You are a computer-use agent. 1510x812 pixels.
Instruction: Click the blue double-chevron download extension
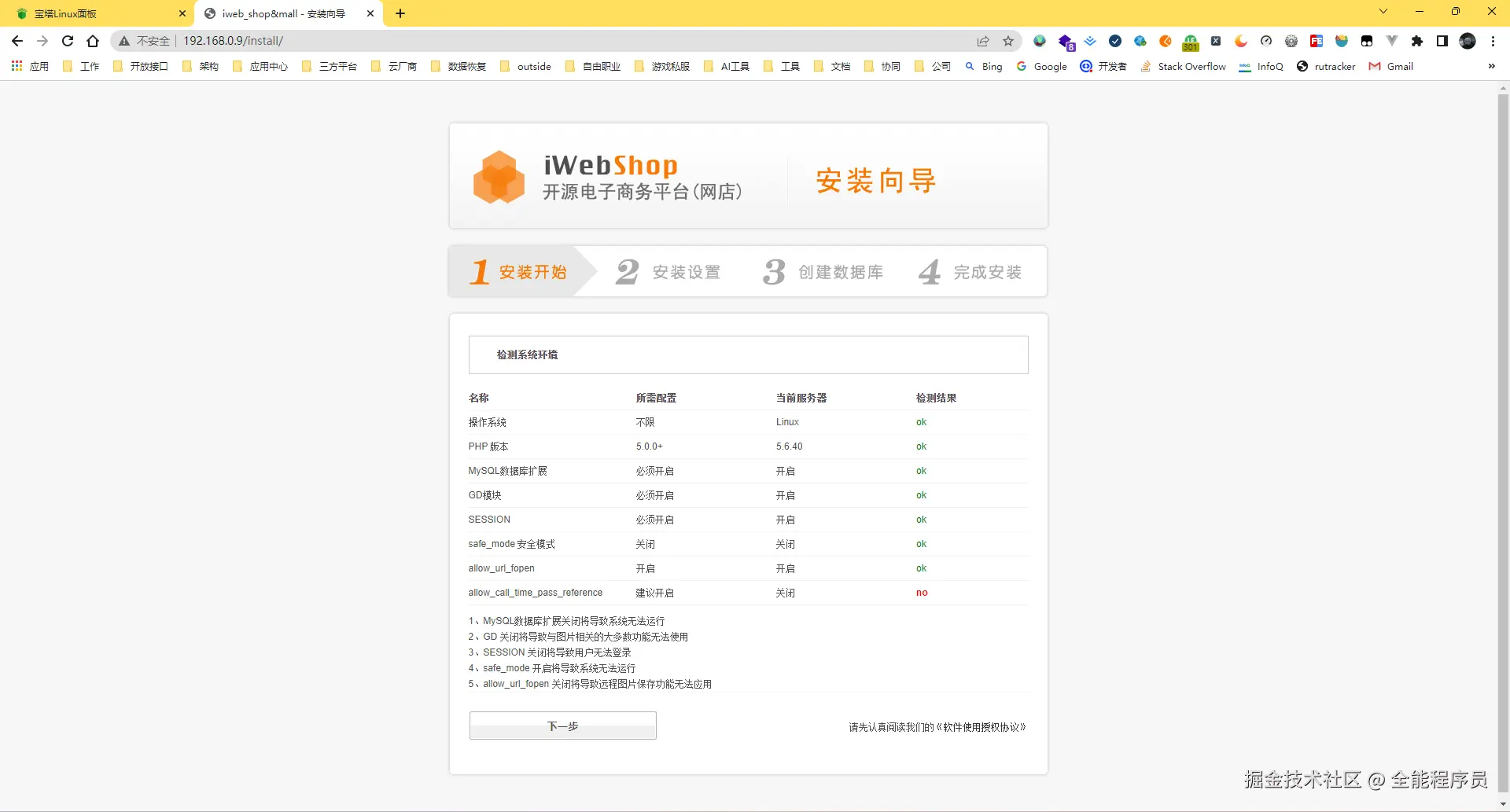click(x=1090, y=41)
